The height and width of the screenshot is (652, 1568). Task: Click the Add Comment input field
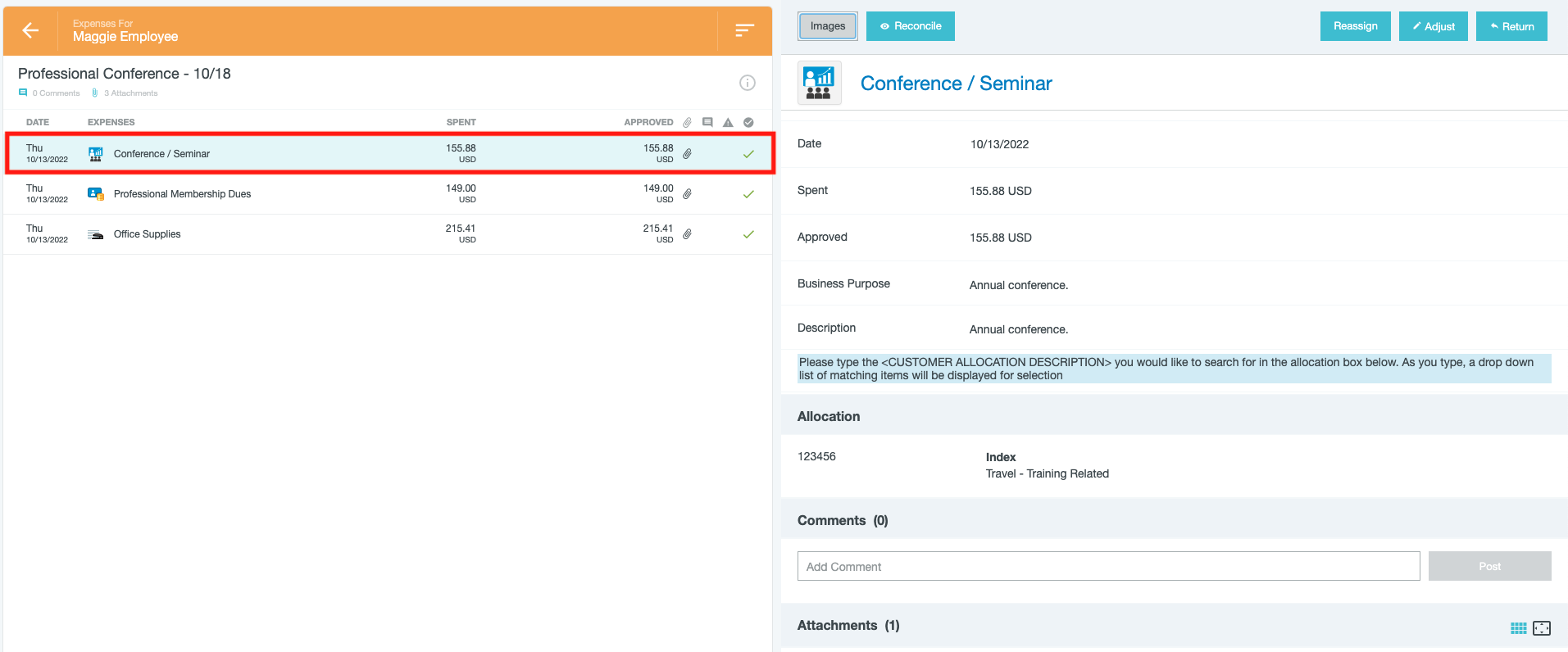1108,566
